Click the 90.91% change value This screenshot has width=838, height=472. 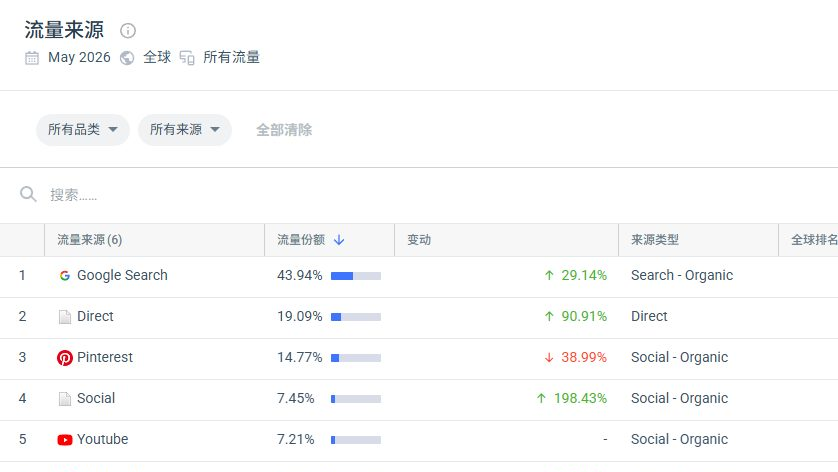pos(584,316)
